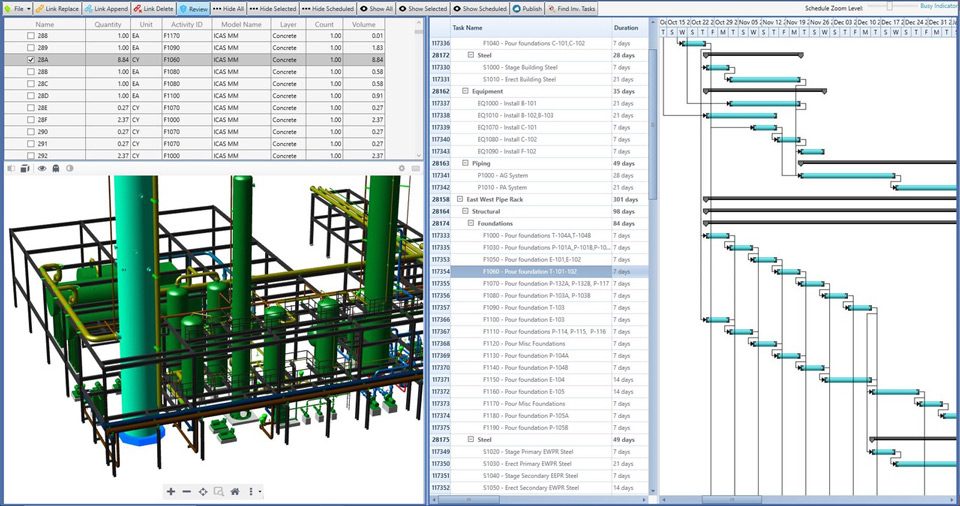Tick the checkbox for row 28F

[31, 119]
